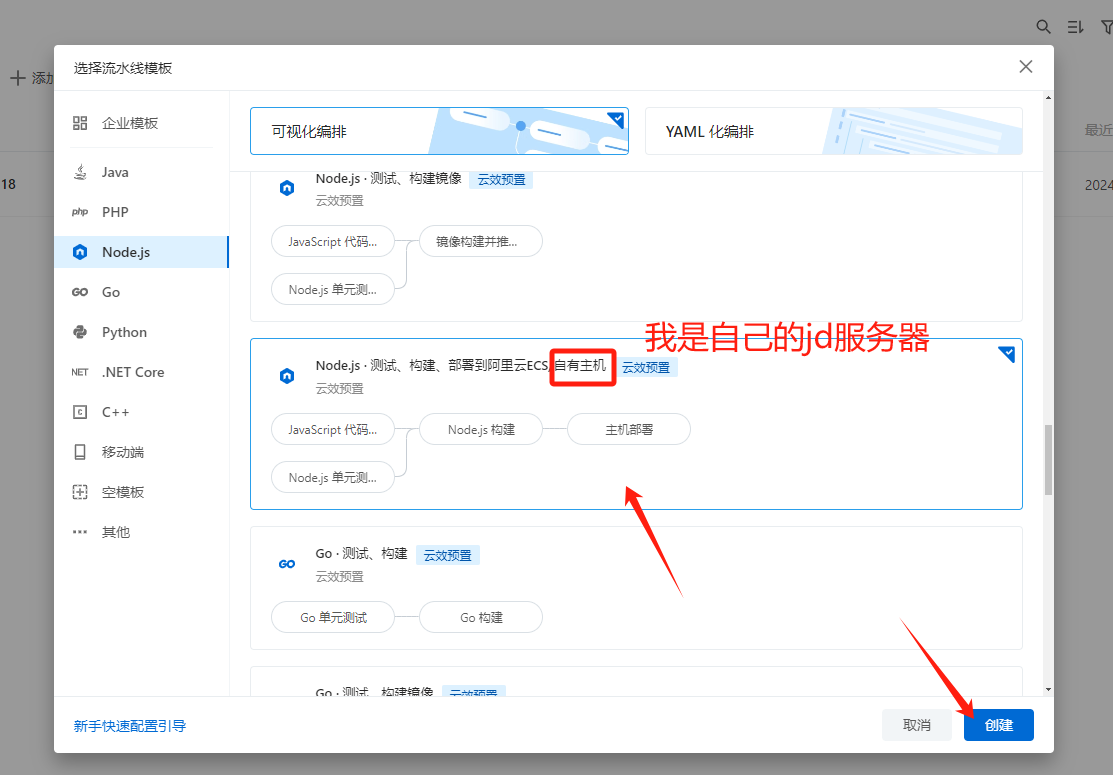Click the 创建 button

[x=998, y=725]
